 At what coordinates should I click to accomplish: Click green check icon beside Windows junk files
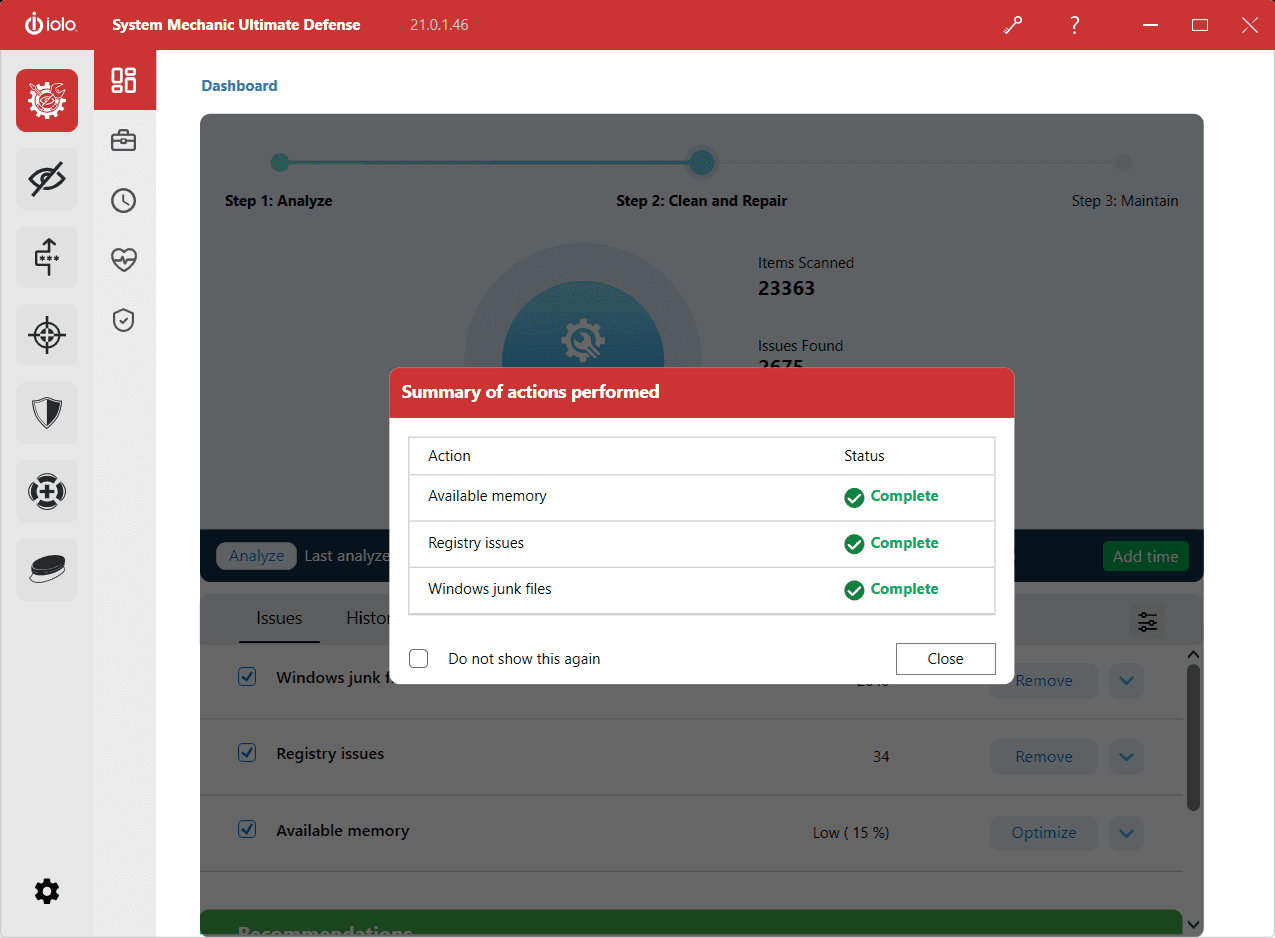pyautogui.click(x=854, y=590)
